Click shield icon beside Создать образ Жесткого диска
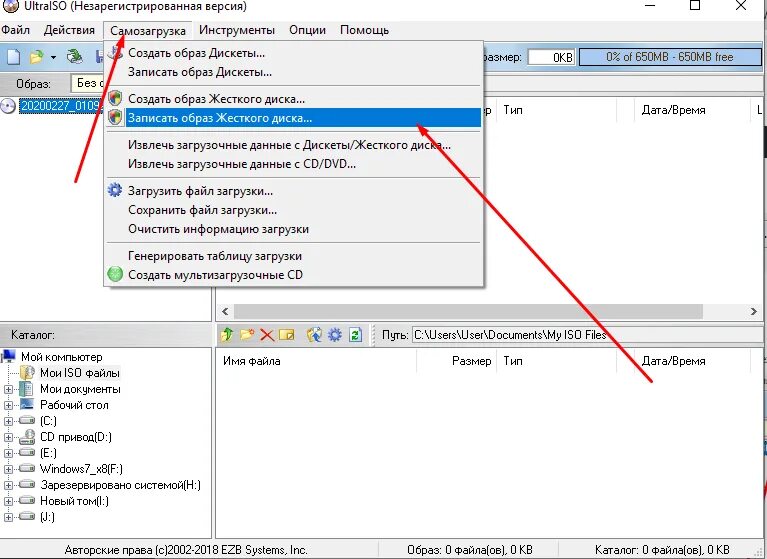 tap(115, 98)
